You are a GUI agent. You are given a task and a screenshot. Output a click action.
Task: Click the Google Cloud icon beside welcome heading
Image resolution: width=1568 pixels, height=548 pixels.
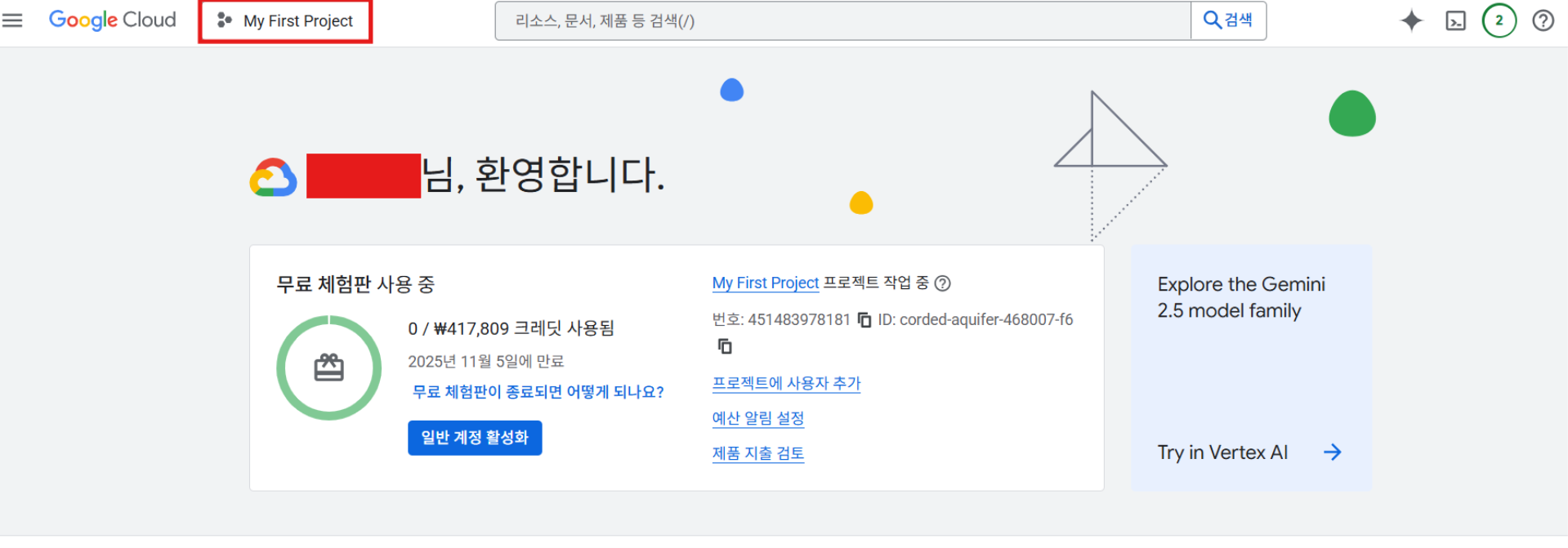pos(273,177)
